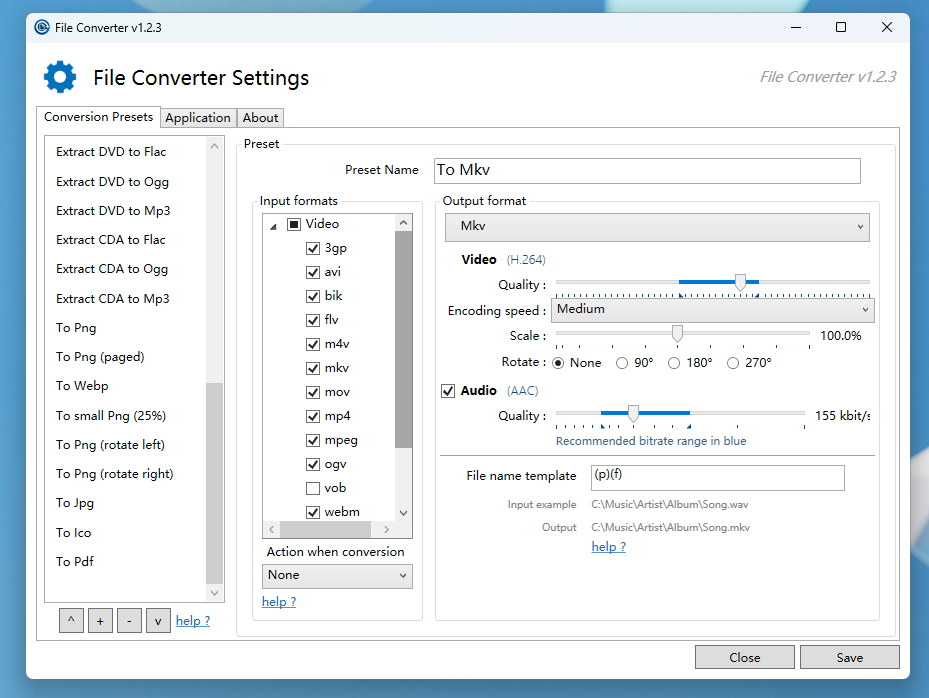The width and height of the screenshot is (929, 698).
Task: Open the Output format dropdown showing Mkv
Action: (x=657, y=227)
